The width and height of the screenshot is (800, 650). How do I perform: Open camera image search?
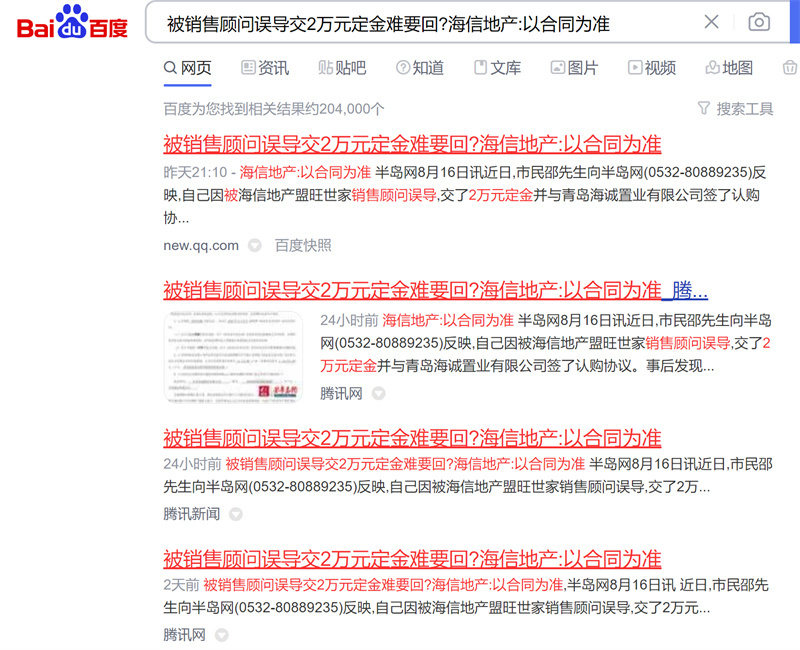click(x=759, y=22)
